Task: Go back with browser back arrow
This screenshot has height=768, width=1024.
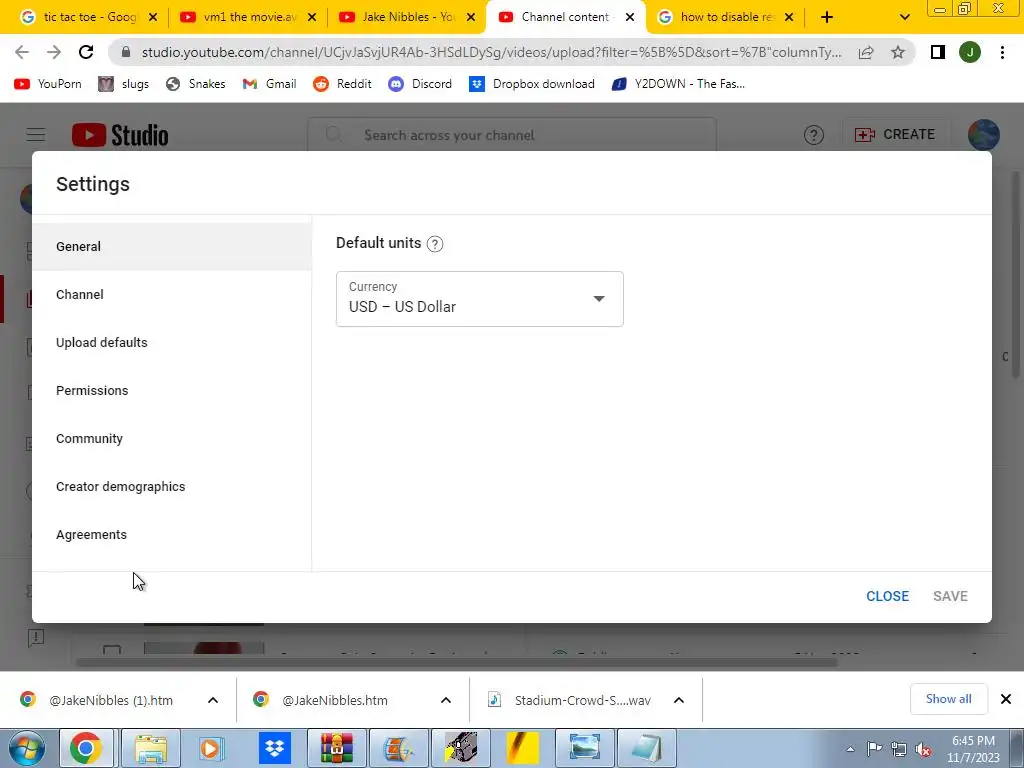Action: 22,52
